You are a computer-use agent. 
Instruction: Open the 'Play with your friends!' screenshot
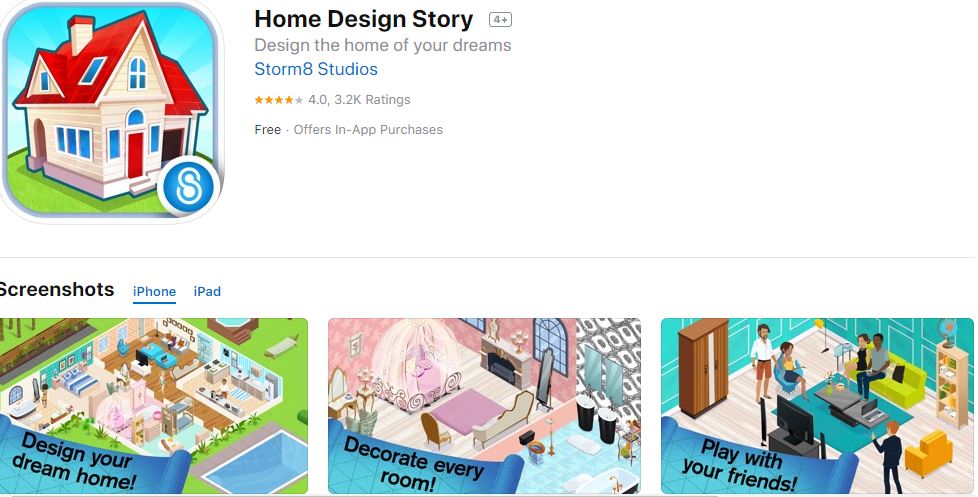coord(817,405)
